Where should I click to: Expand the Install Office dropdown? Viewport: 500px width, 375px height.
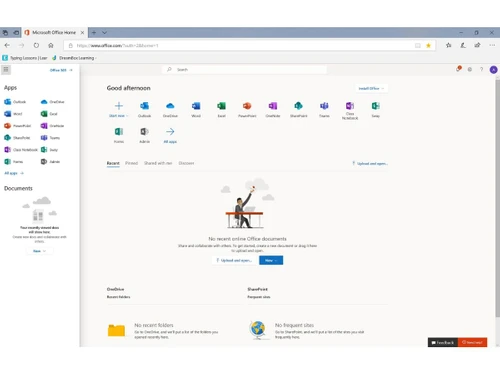[371, 88]
